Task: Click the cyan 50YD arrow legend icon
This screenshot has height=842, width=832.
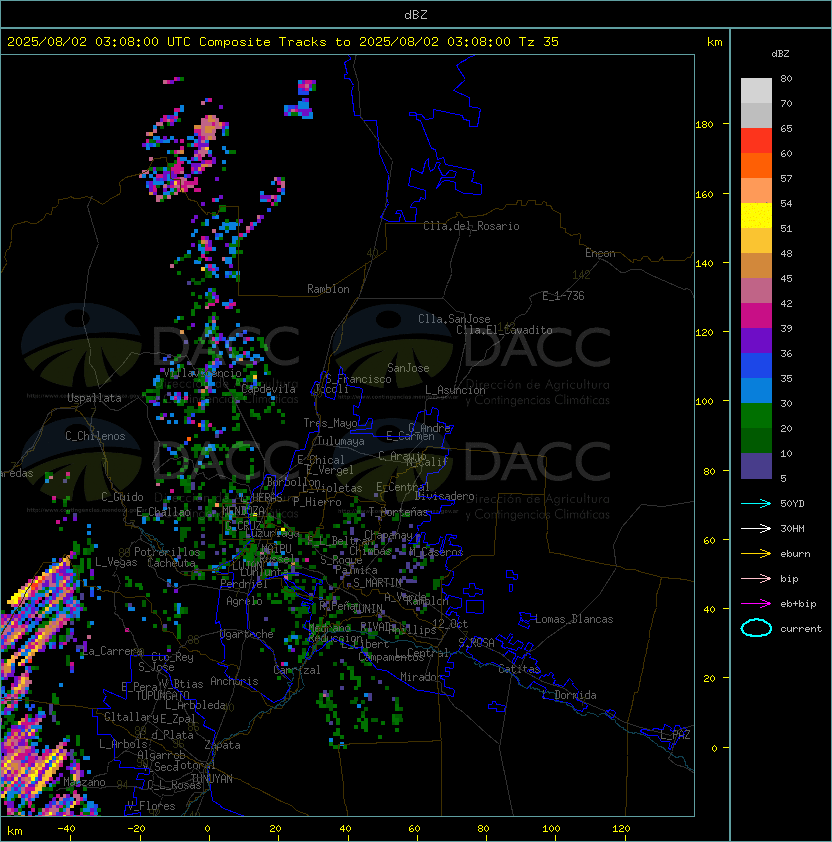Action: [x=756, y=503]
